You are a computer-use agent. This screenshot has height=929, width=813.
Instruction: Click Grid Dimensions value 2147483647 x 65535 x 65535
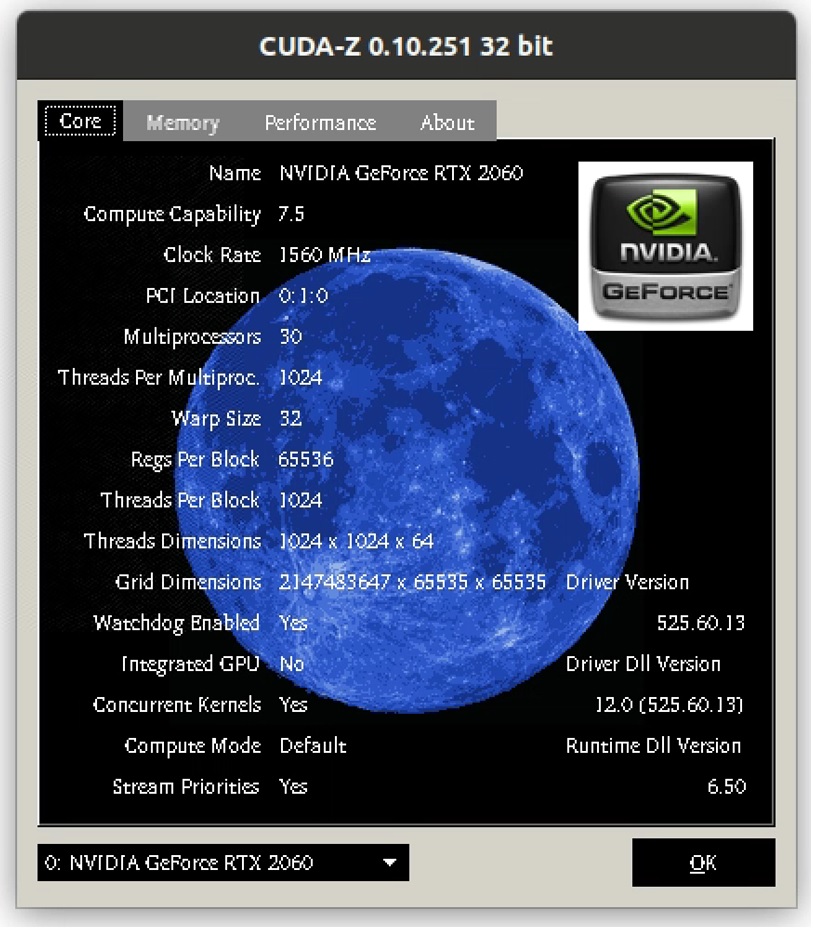412,582
